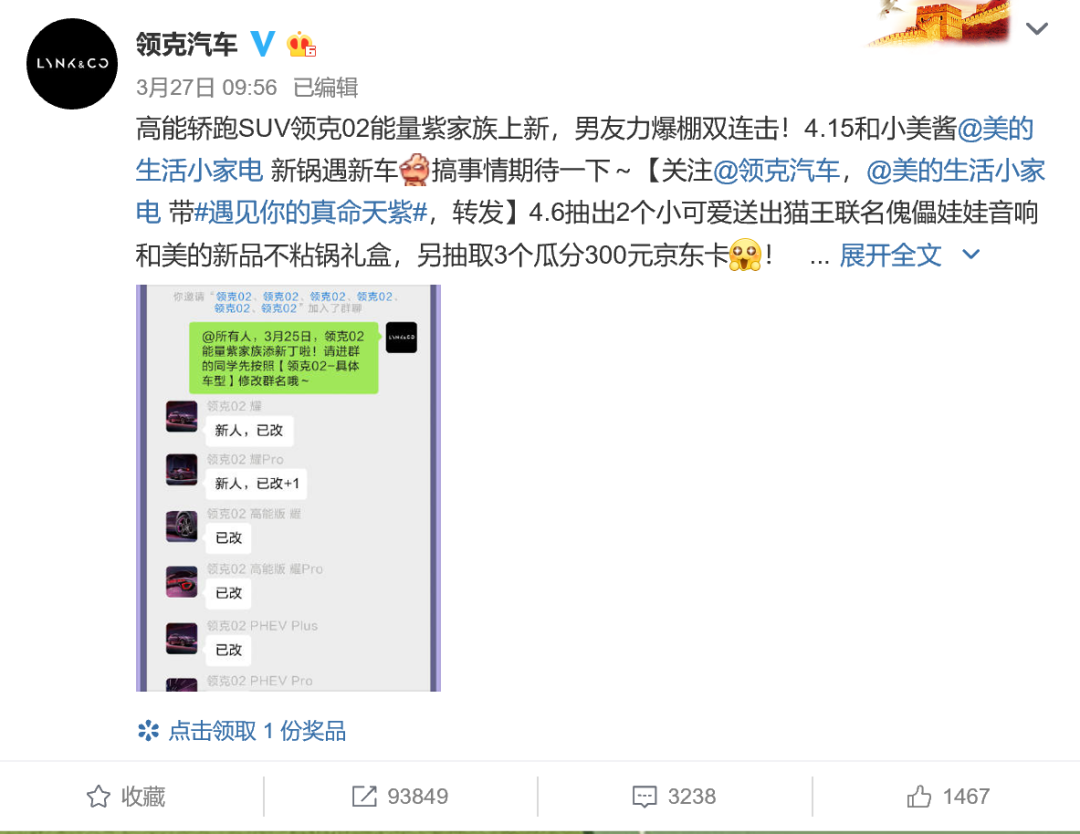Open the post options chevron menu
Viewport: 1080px width, 834px height.
coord(1037,28)
